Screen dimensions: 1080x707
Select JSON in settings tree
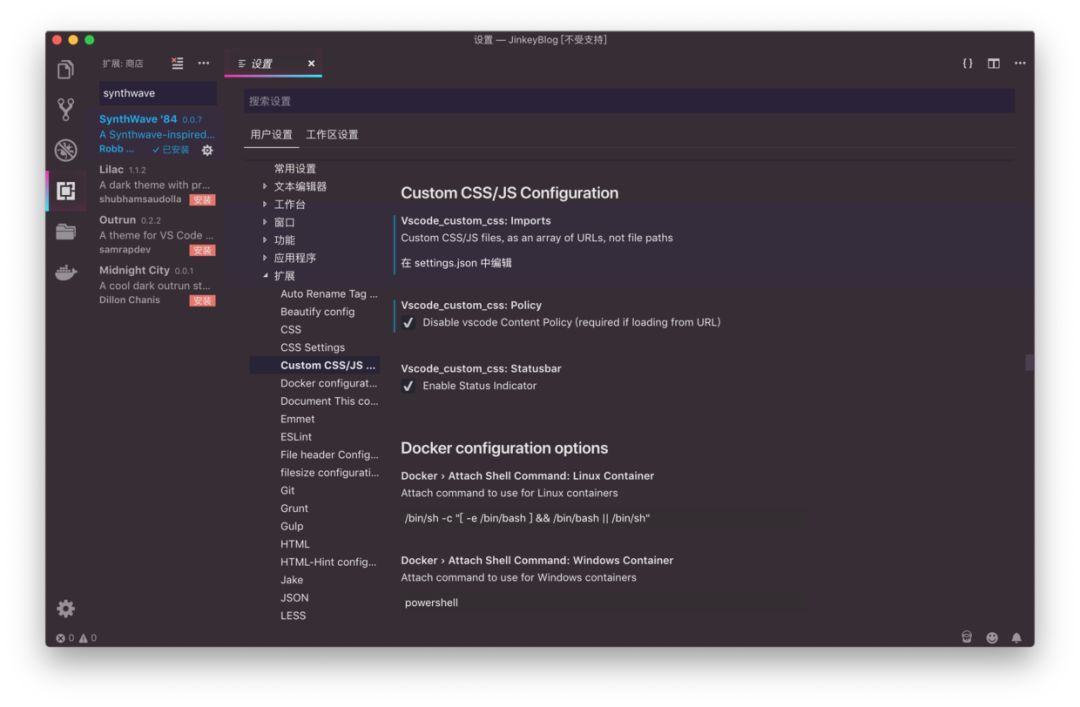[295, 599]
